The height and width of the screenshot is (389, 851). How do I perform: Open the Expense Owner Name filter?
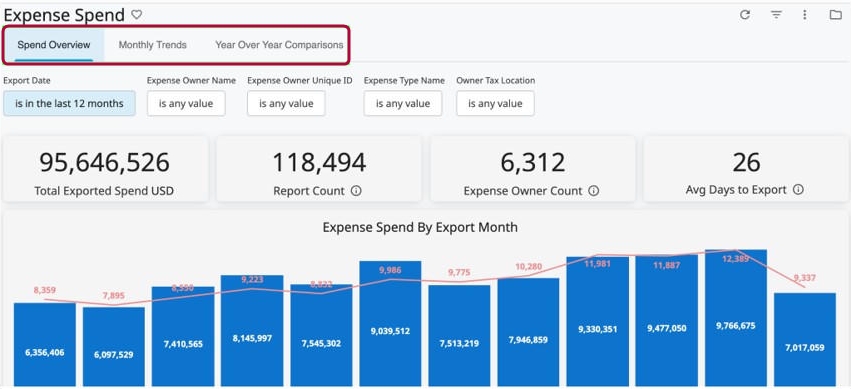pos(186,103)
